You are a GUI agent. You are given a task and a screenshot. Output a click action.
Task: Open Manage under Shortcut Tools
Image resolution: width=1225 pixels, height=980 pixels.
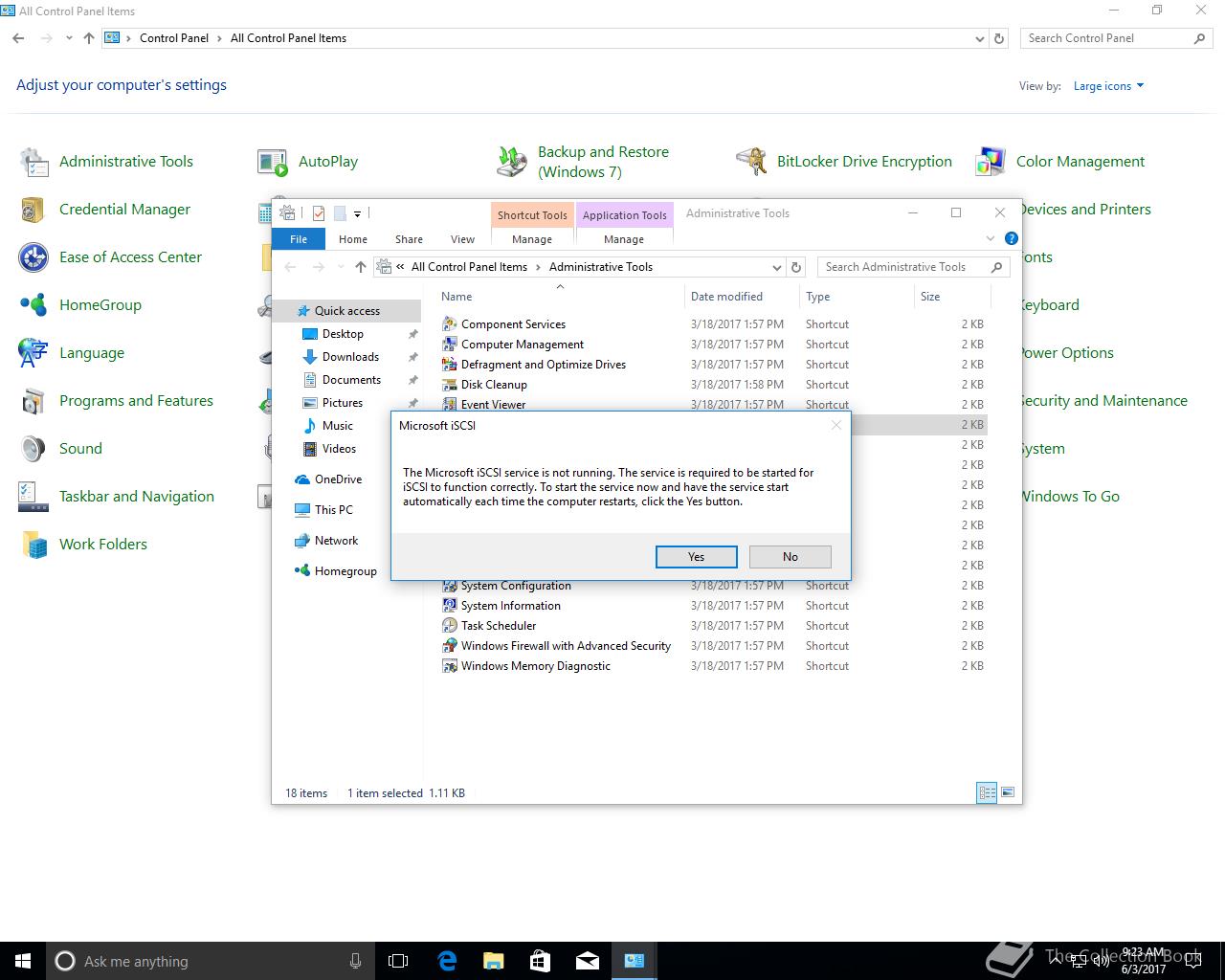tap(532, 239)
